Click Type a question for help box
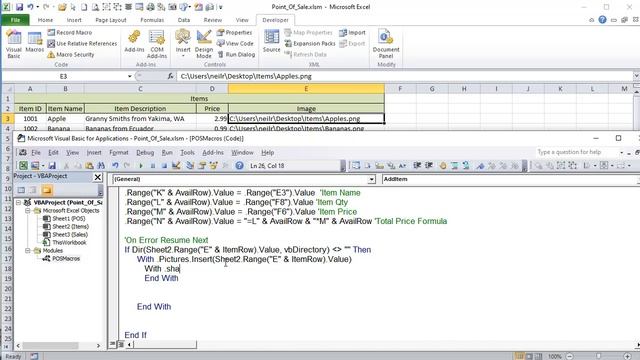The width and height of the screenshot is (640, 360). pyautogui.click(x=577, y=152)
